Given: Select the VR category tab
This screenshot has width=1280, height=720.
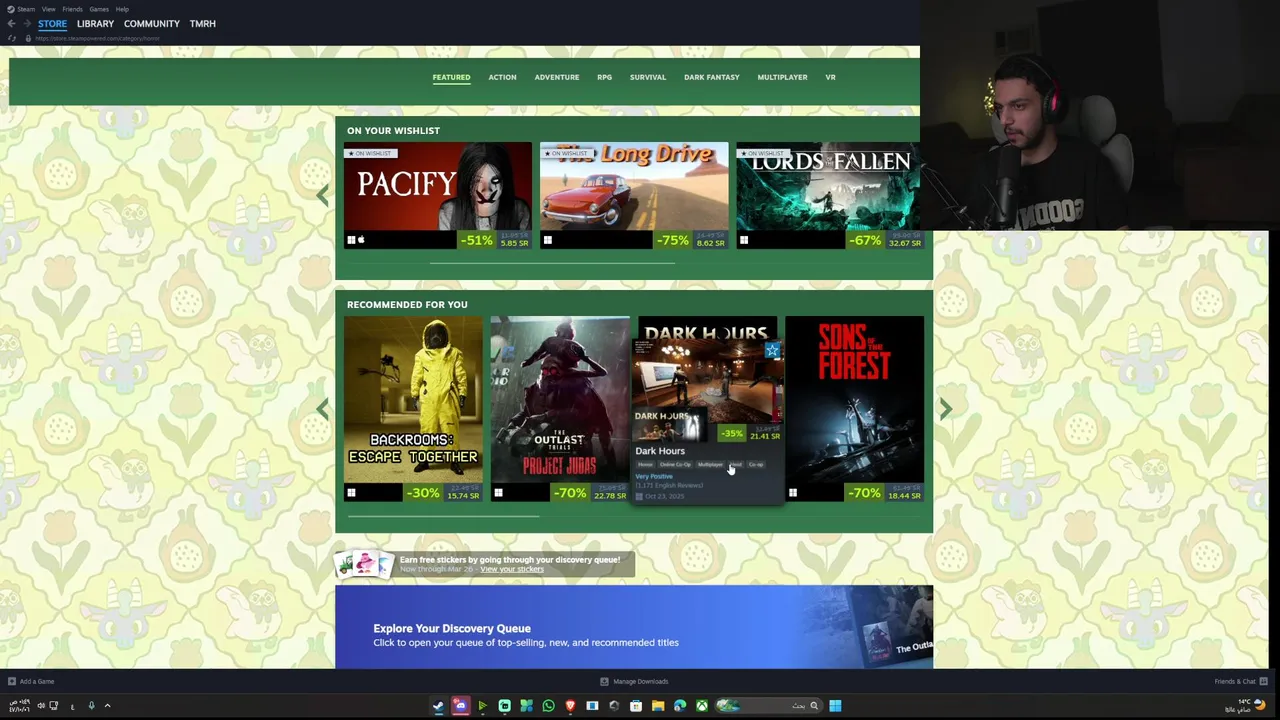Looking at the screenshot, I should (x=830, y=77).
